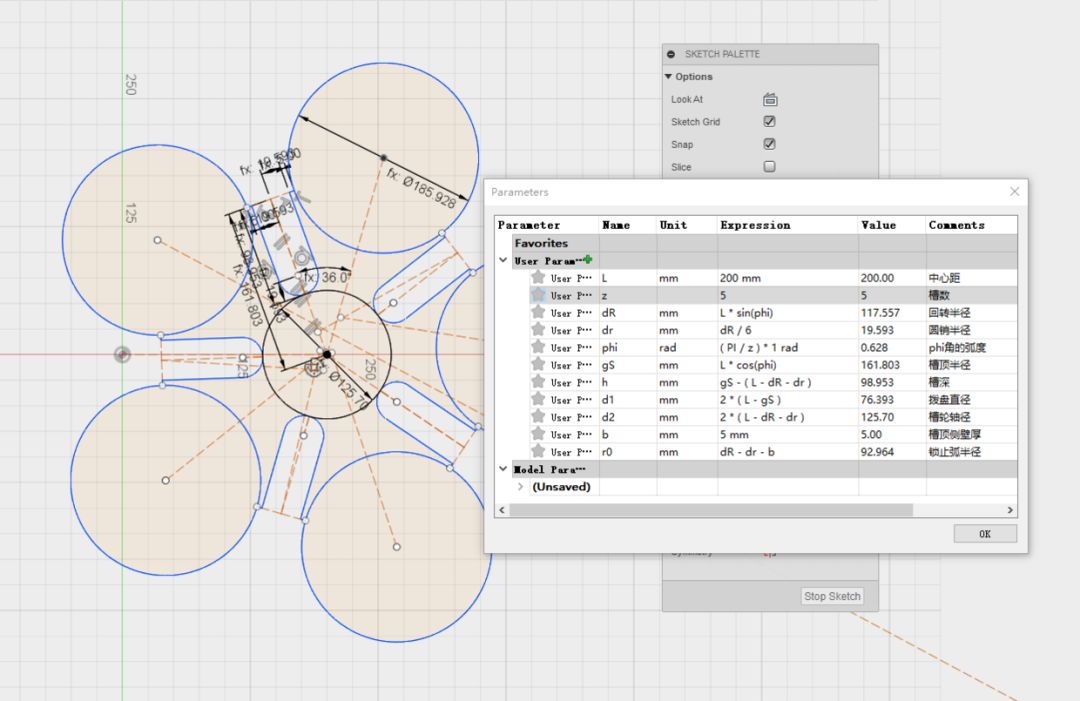Click the Parameters dialog title text
Viewport: 1080px width, 701px height.
tap(519, 192)
